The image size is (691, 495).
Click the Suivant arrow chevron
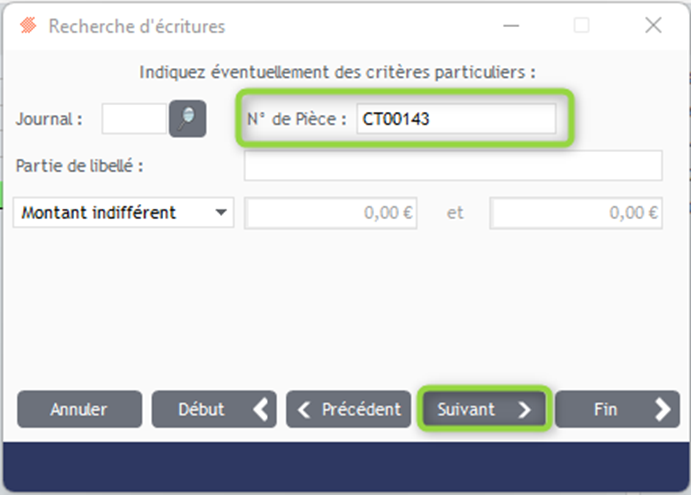[x=524, y=409]
